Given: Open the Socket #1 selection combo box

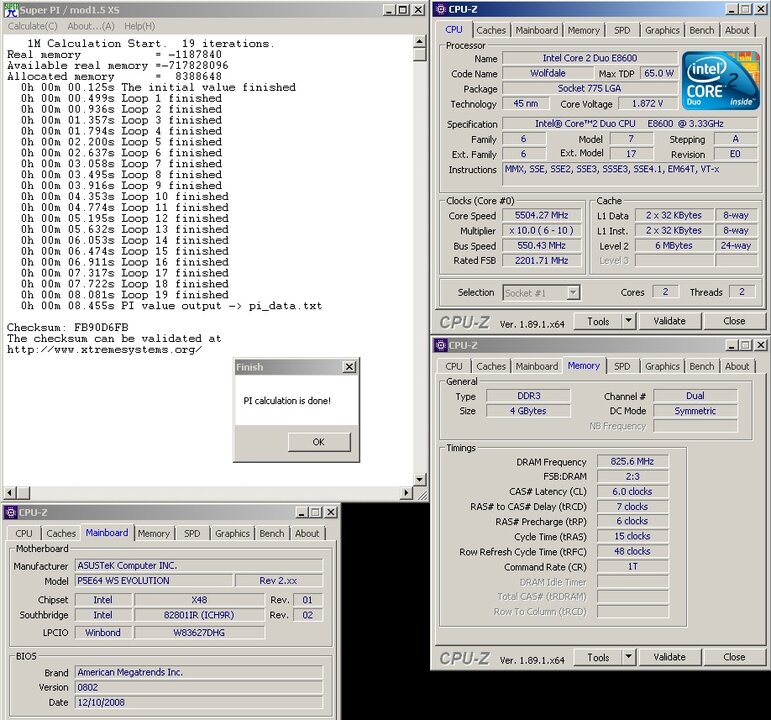Looking at the screenshot, I should point(541,293).
